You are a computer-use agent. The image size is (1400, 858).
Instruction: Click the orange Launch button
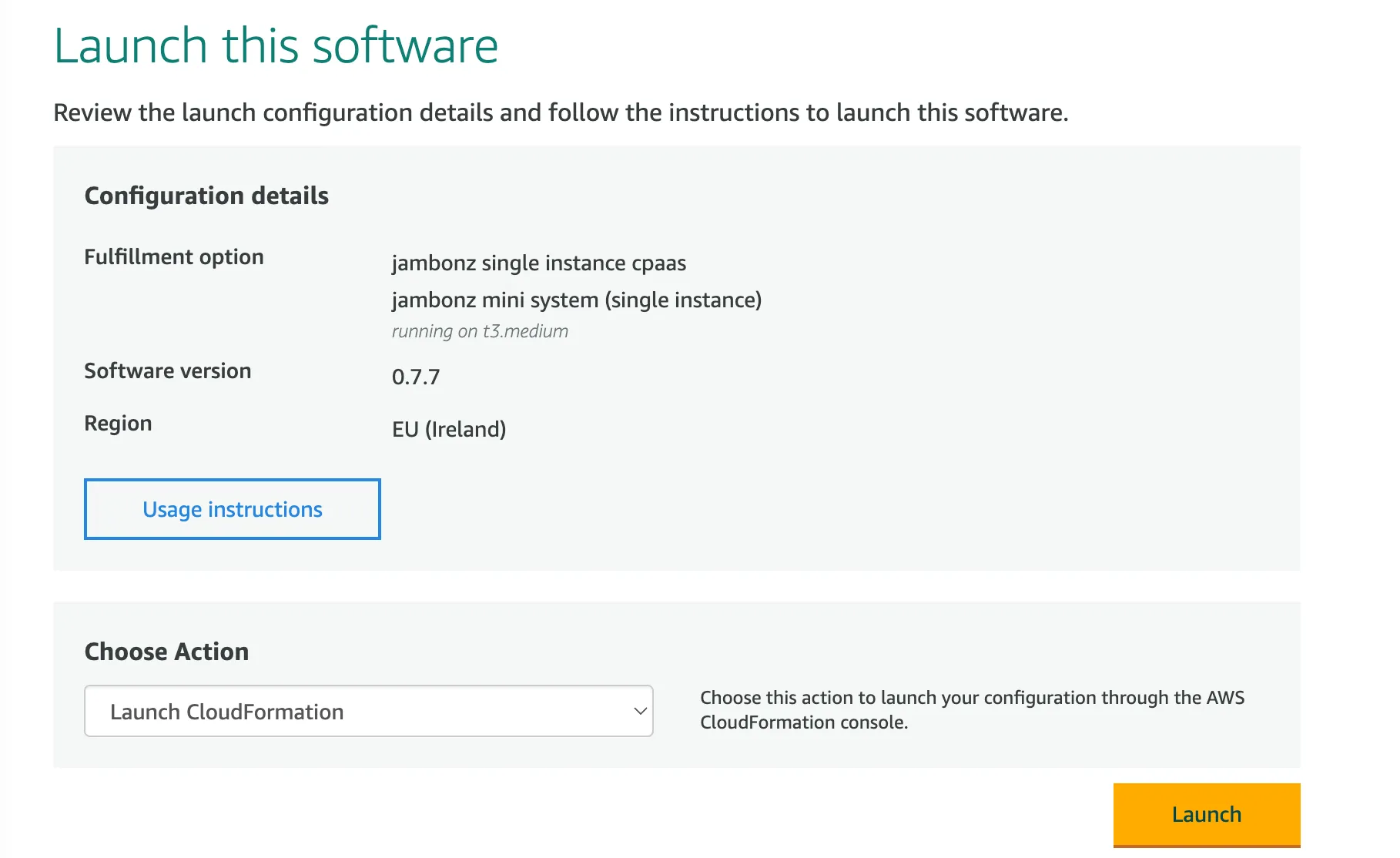coord(1207,815)
